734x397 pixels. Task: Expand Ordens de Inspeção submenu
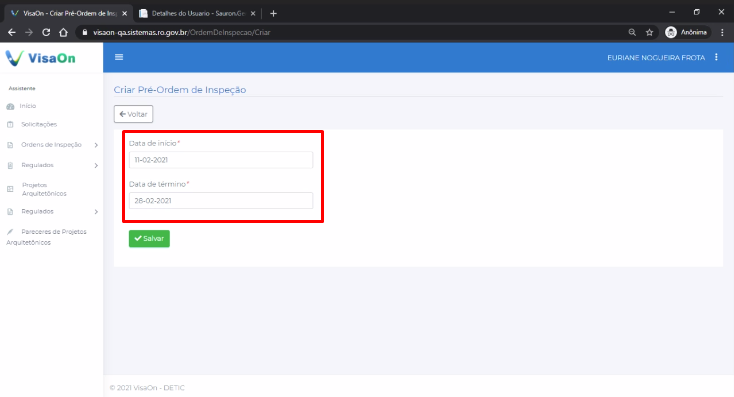click(x=96, y=145)
